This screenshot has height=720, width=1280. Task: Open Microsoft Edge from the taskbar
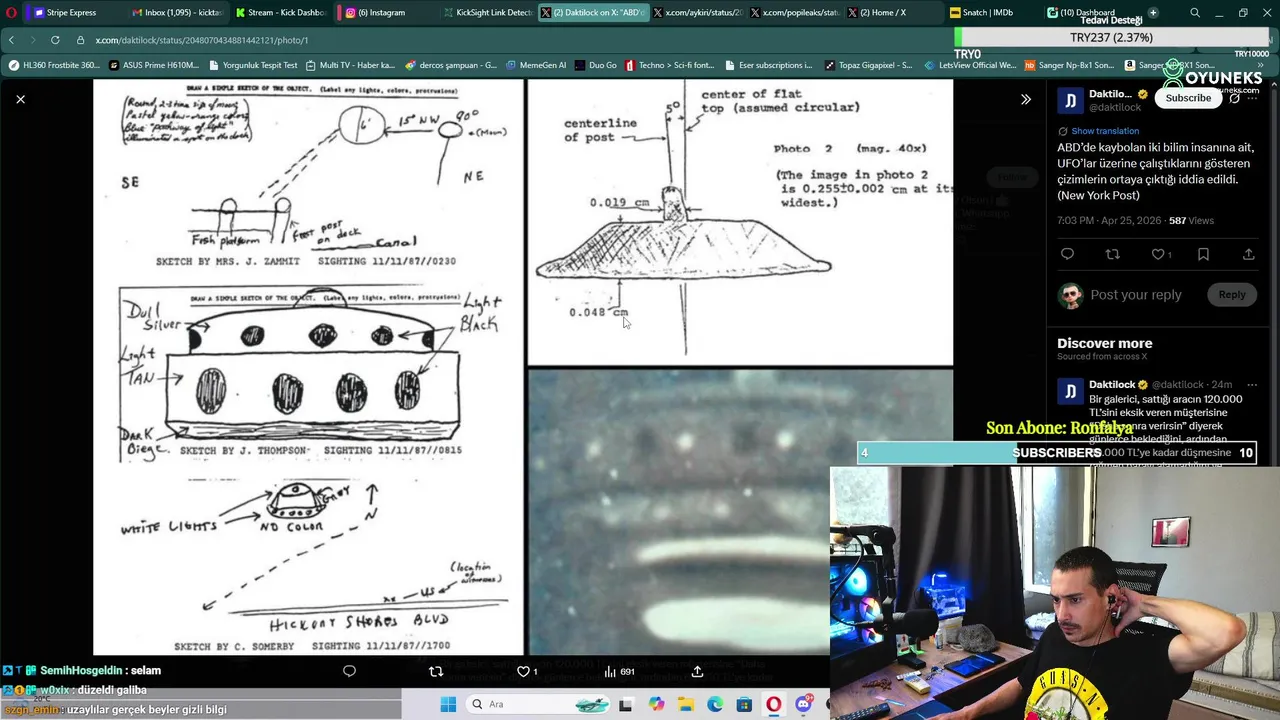click(715, 705)
